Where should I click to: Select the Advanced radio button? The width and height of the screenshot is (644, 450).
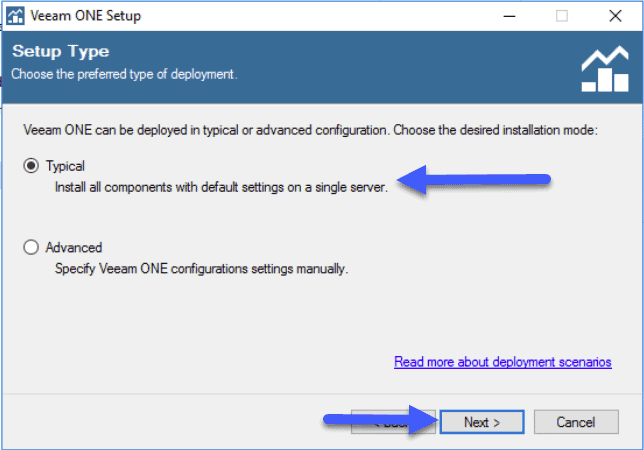31,247
